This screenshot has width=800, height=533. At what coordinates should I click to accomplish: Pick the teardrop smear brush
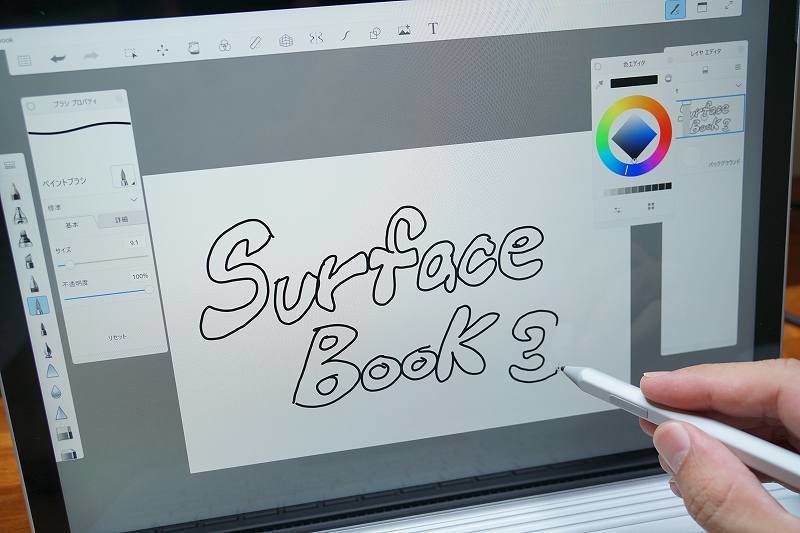(56, 392)
